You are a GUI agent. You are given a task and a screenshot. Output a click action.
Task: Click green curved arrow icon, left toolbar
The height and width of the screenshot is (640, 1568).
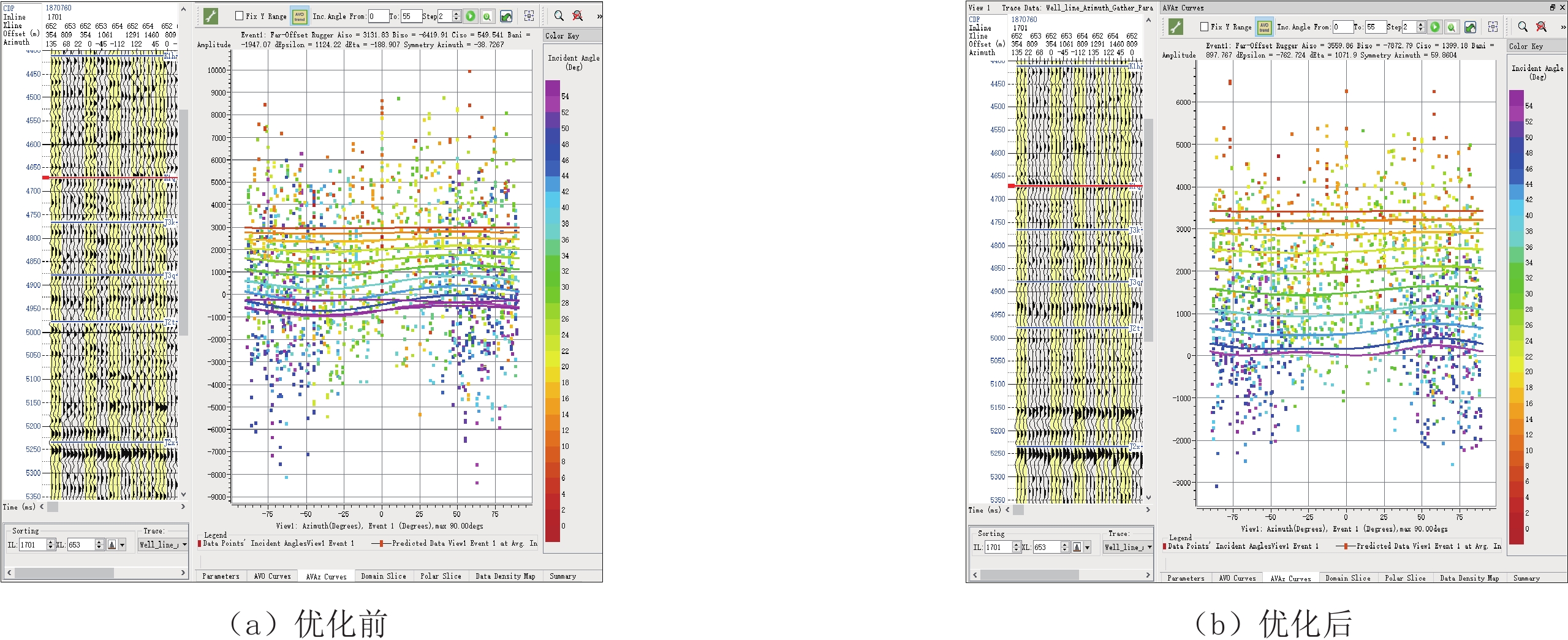(506, 17)
